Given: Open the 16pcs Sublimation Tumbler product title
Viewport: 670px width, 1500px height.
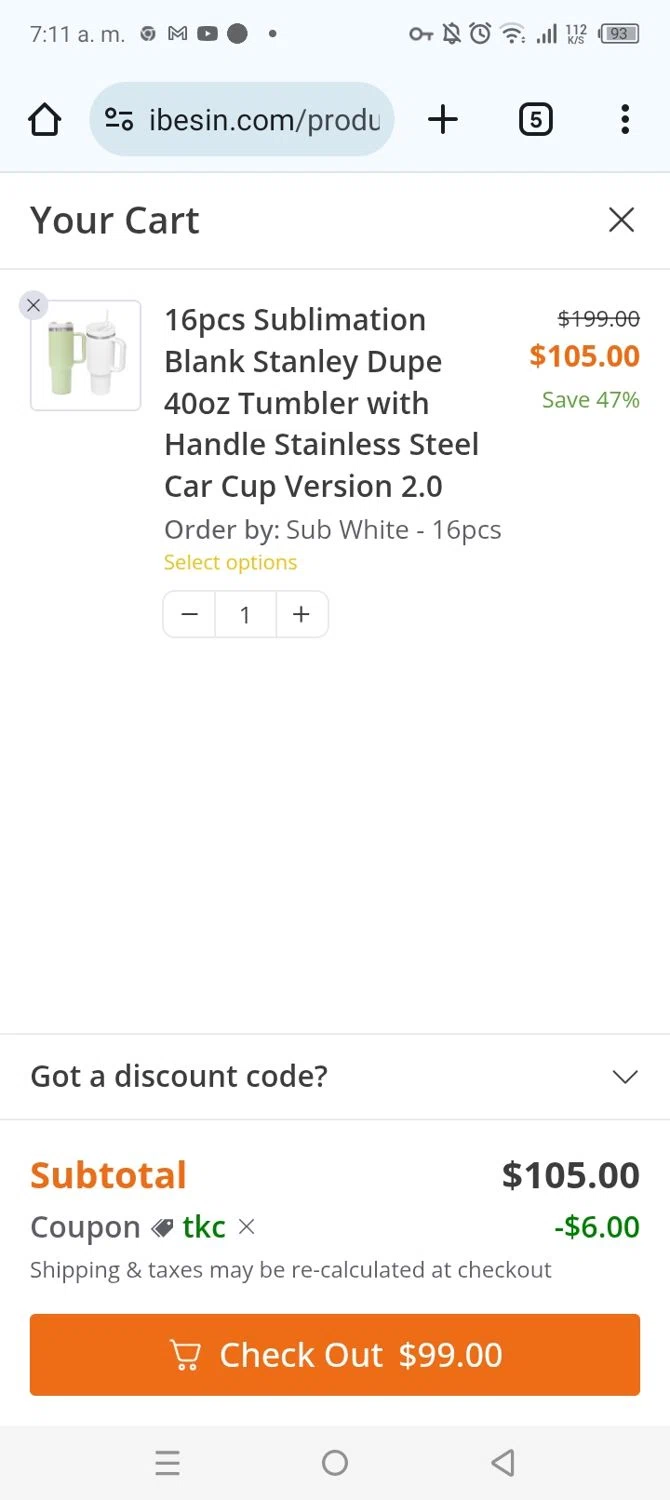Looking at the screenshot, I should pyautogui.click(x=321, y=402).
